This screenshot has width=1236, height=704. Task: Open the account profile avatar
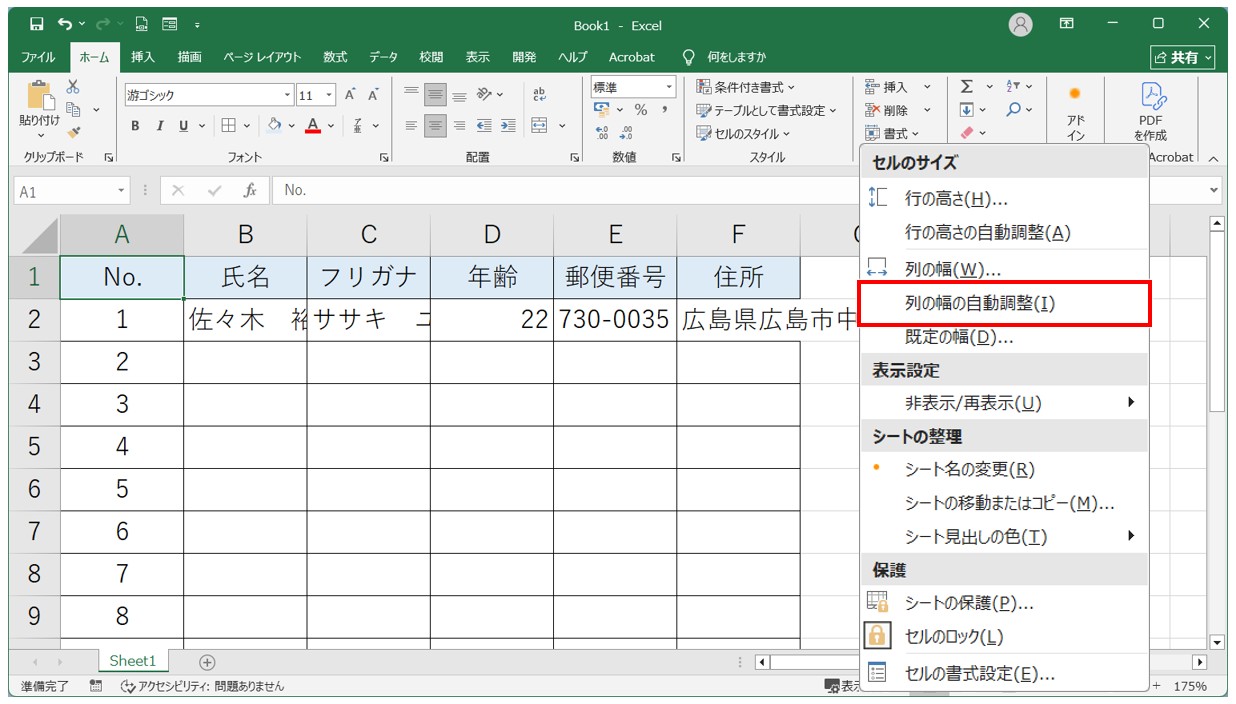[1020, 25]
